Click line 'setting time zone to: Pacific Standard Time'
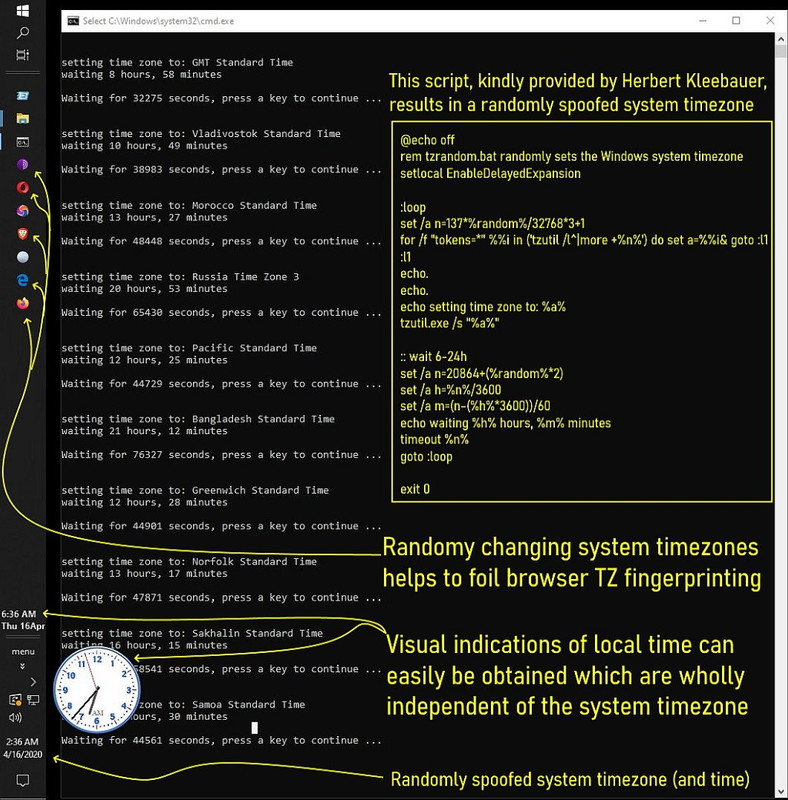Image resolution: width=788 pixels, height=800 pixels. click(189, 348)
